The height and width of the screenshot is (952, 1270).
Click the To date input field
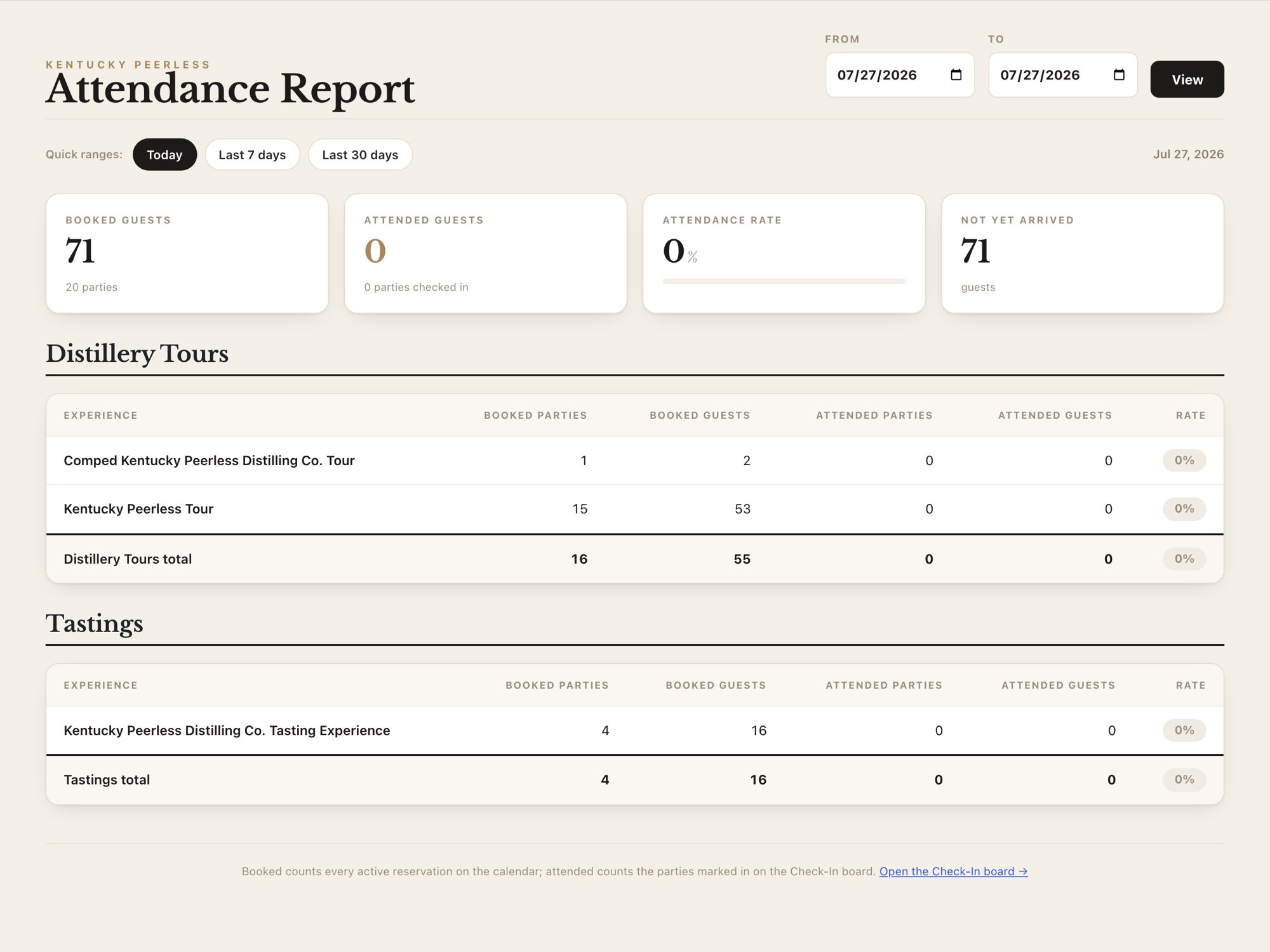pos(1063,75)
